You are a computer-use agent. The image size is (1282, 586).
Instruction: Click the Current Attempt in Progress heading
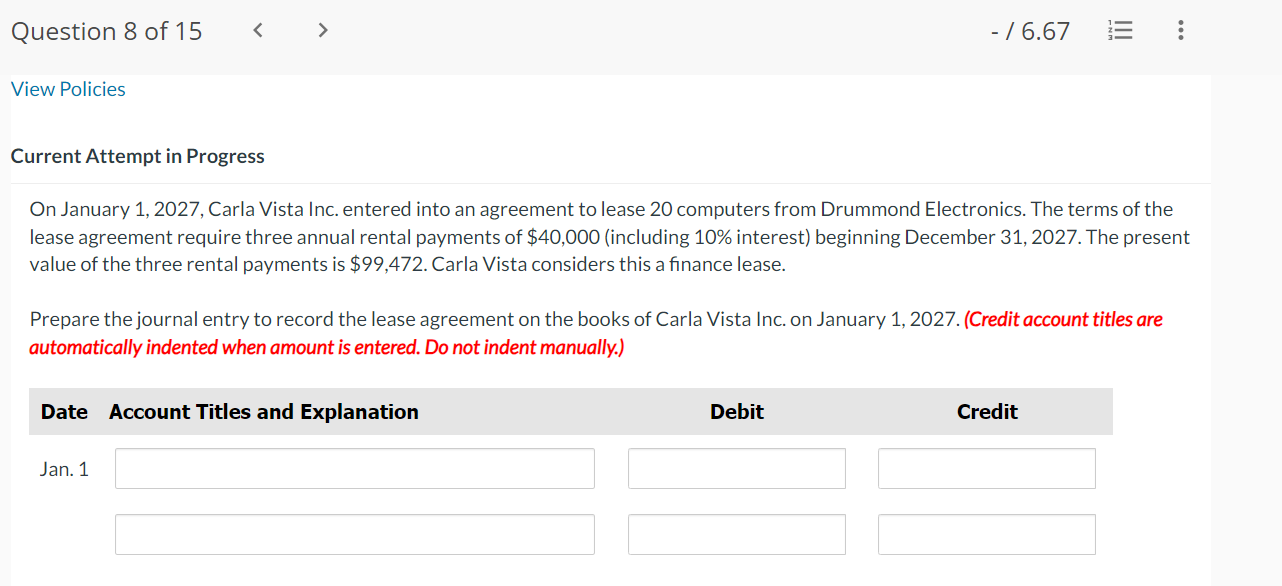137,156
